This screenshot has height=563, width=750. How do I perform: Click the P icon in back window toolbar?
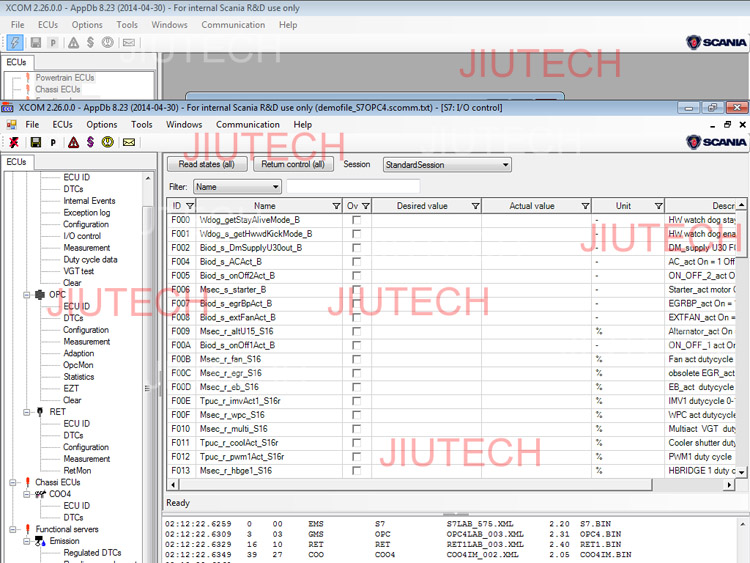pyautogui.click(x=53, y=43)
